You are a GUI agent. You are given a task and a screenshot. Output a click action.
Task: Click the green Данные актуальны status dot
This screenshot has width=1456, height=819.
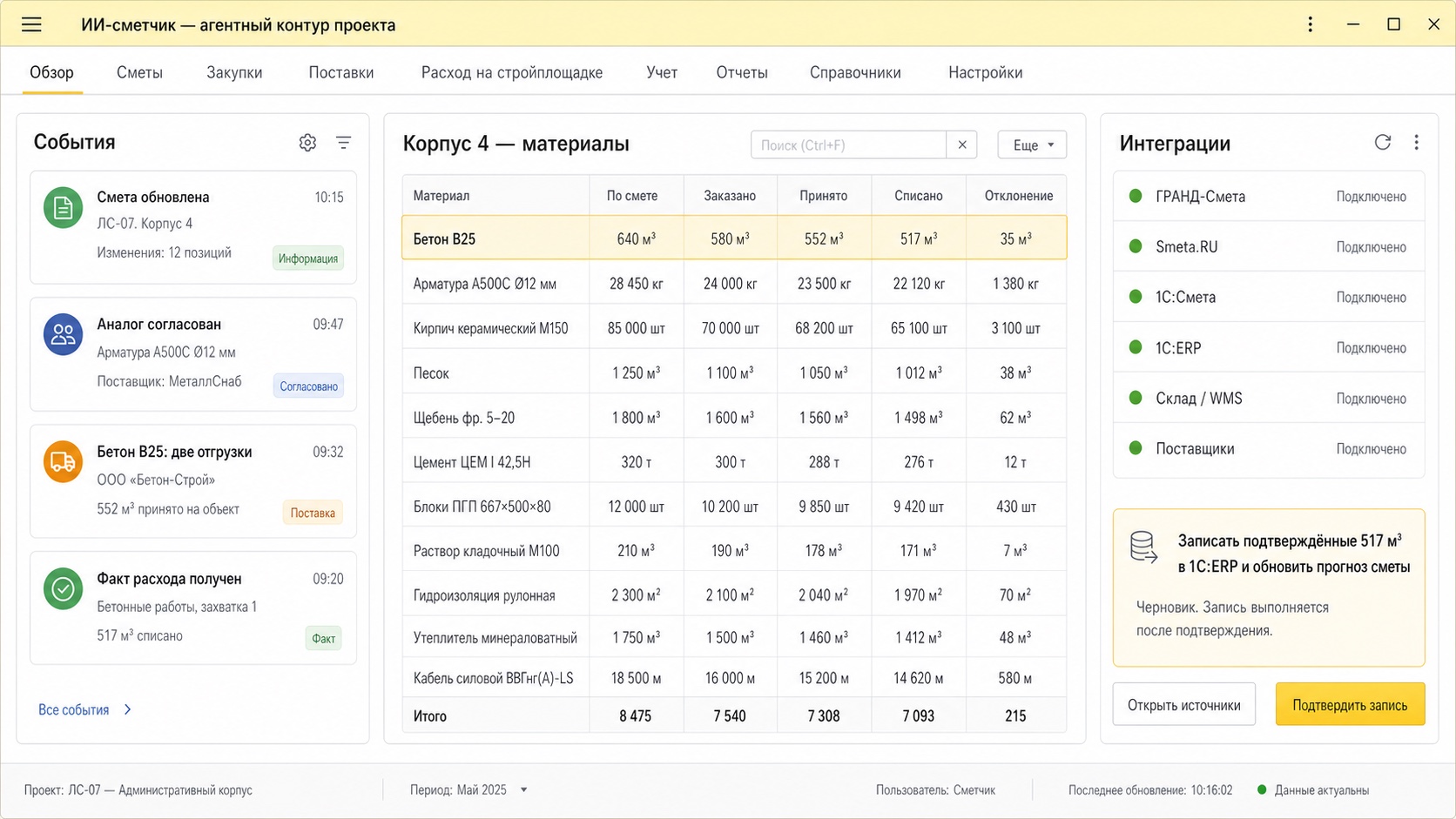pos(1262,790)
